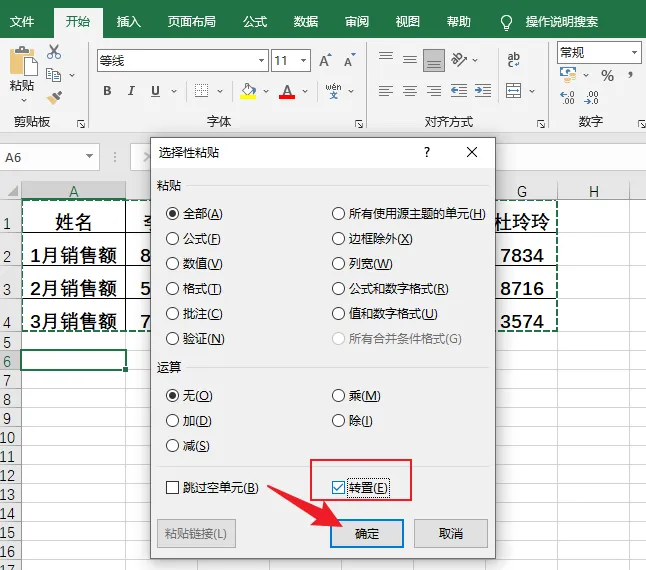646x570 pixels.
Task: Toggle underline formatting
Action: [155, 91]
